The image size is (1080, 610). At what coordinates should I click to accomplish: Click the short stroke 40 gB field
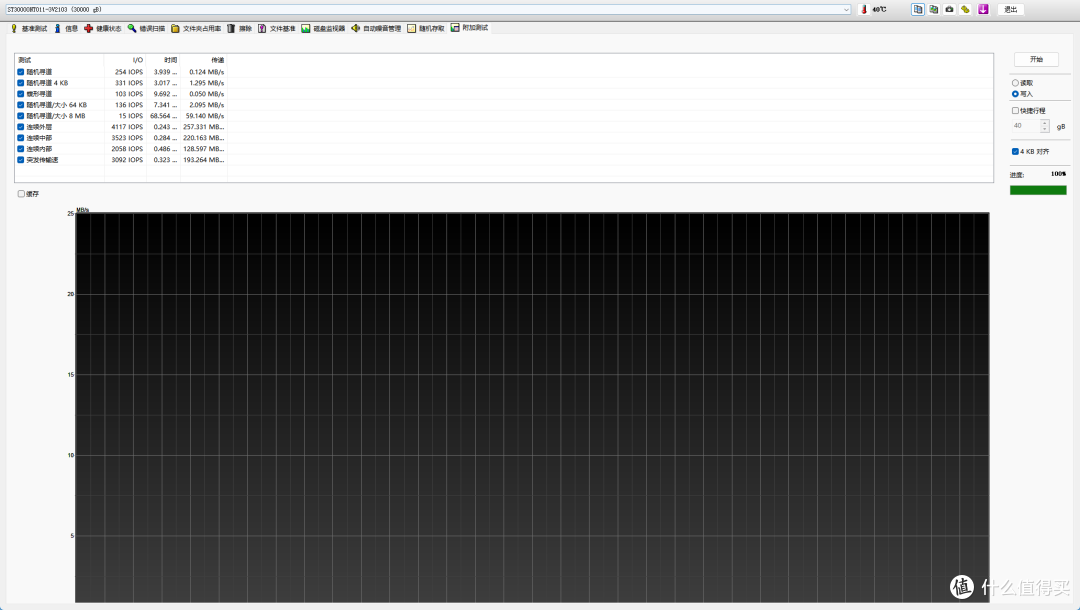click(x=1026, y=126)
